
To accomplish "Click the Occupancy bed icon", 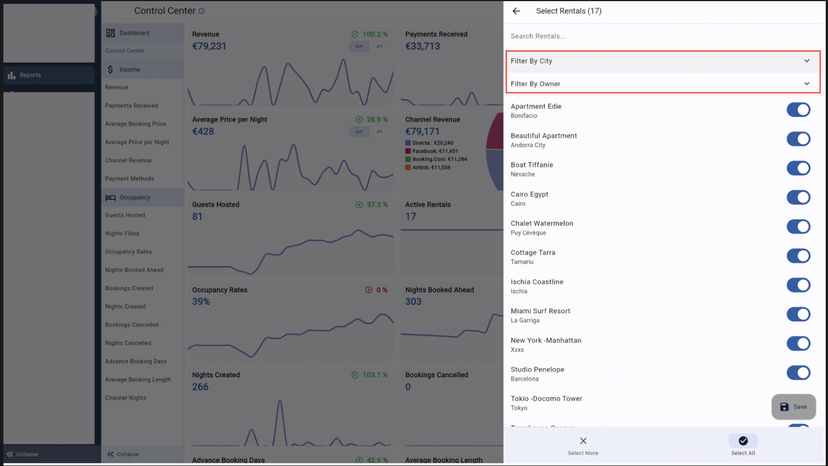I will click(111, 198).
